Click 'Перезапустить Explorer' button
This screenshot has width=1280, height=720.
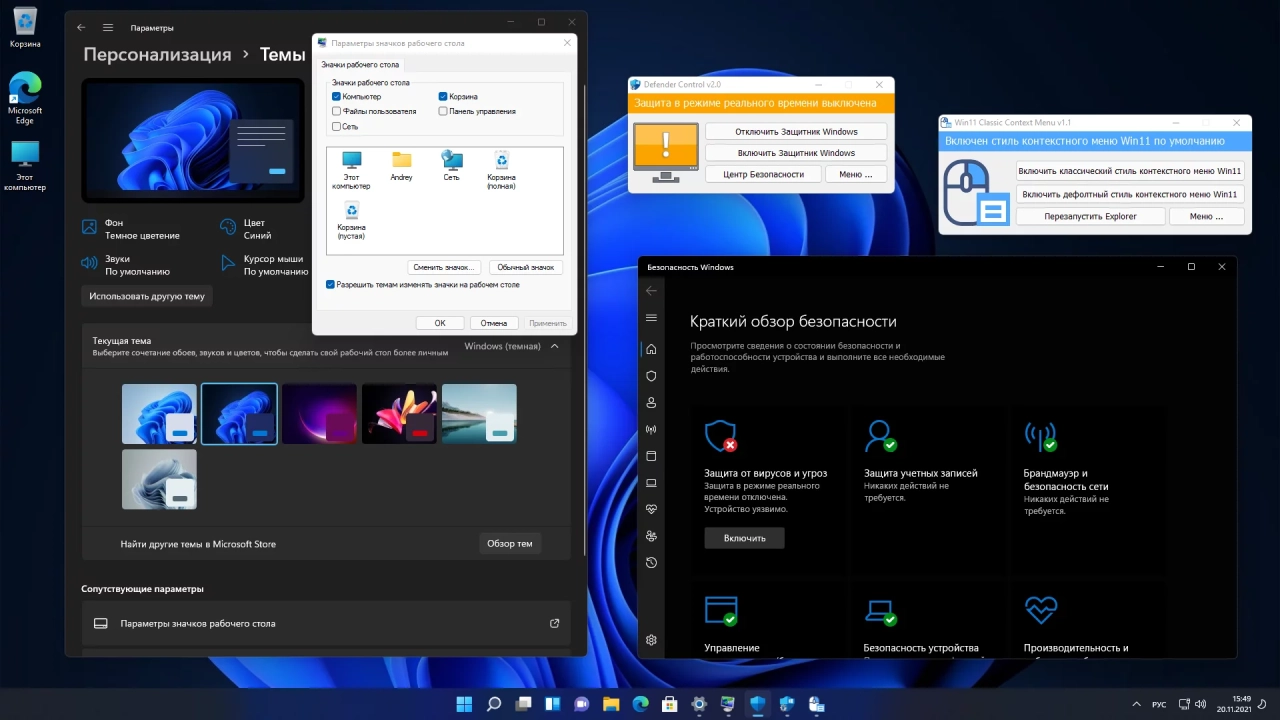click(x=1091, y=216)
